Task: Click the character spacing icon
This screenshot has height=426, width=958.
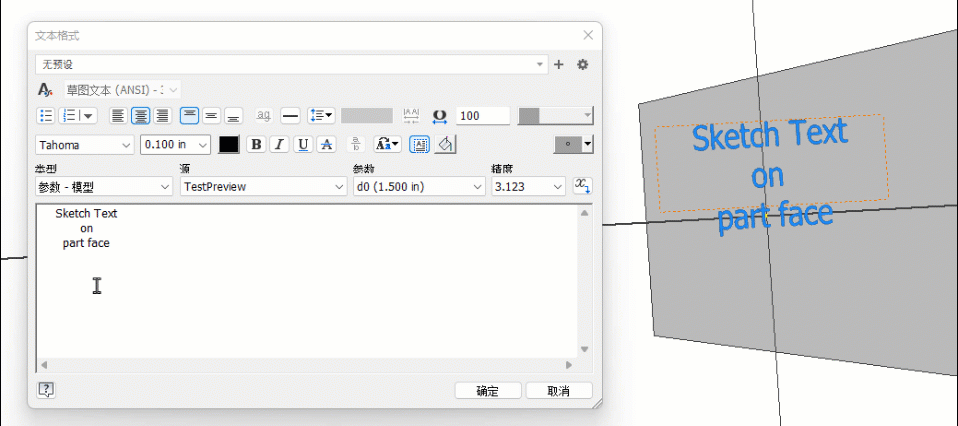Action: (x=411, y=115)
